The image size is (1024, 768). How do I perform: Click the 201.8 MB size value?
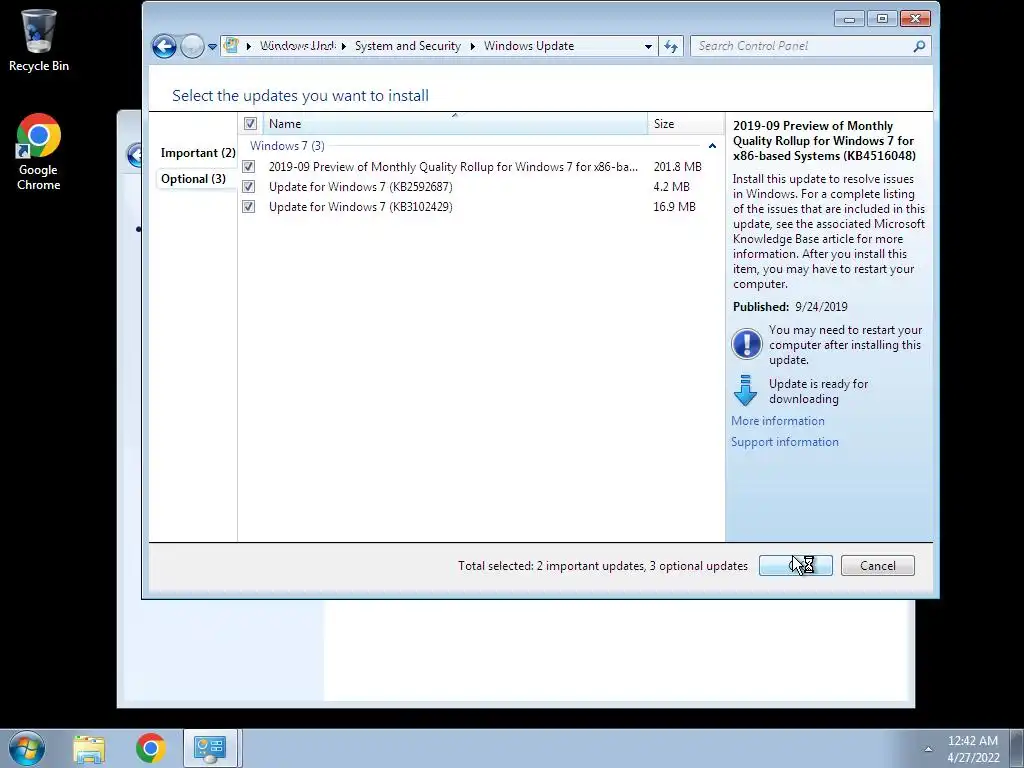point(677,167)
